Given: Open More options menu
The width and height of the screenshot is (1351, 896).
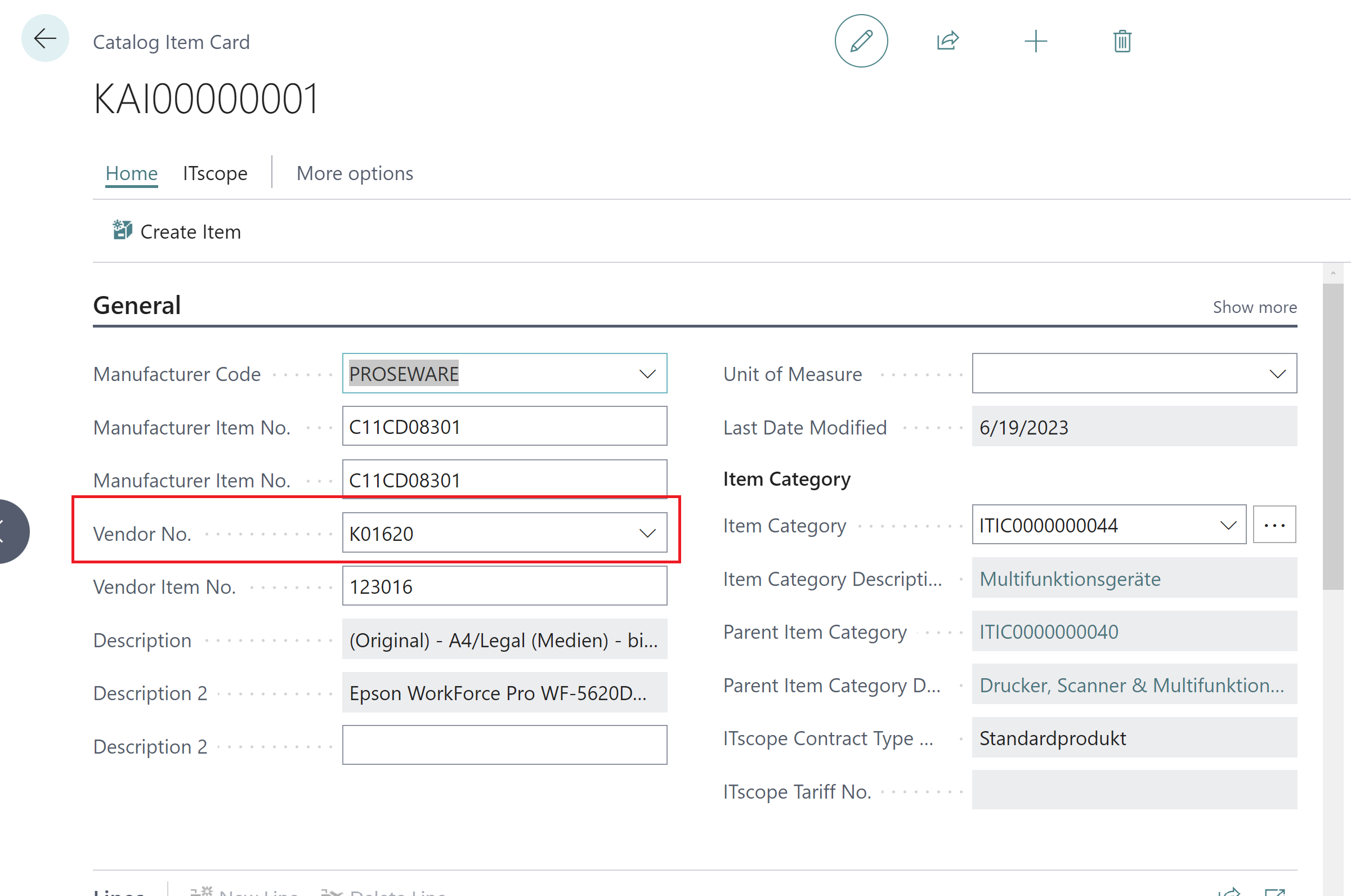Looking at the screenshot, I should click(x=354, y=173).
